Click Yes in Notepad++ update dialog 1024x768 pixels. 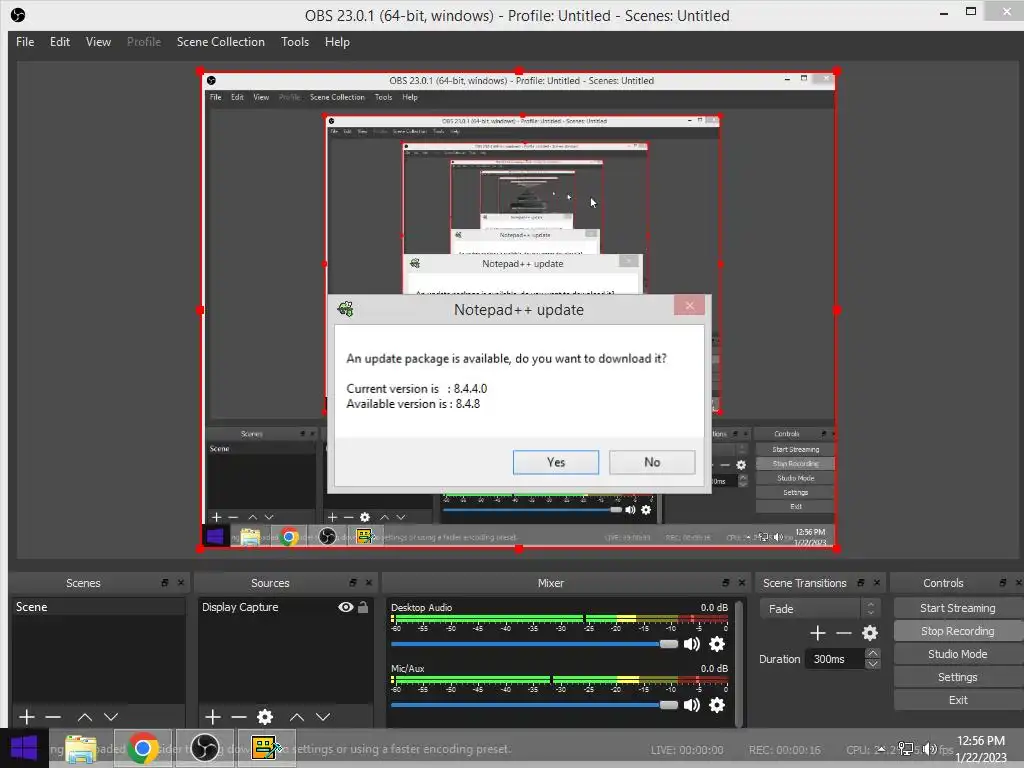(556, 462)
